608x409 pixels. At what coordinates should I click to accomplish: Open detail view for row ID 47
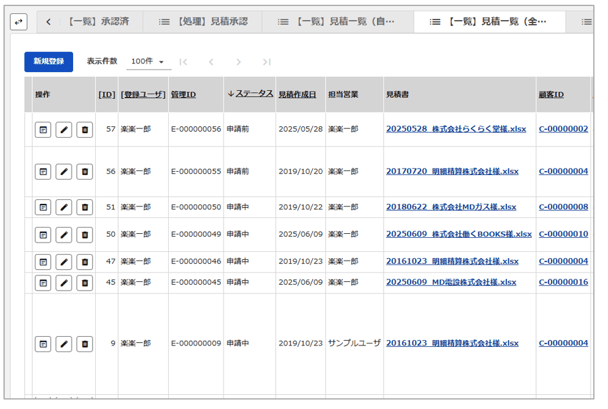[43, 262]
